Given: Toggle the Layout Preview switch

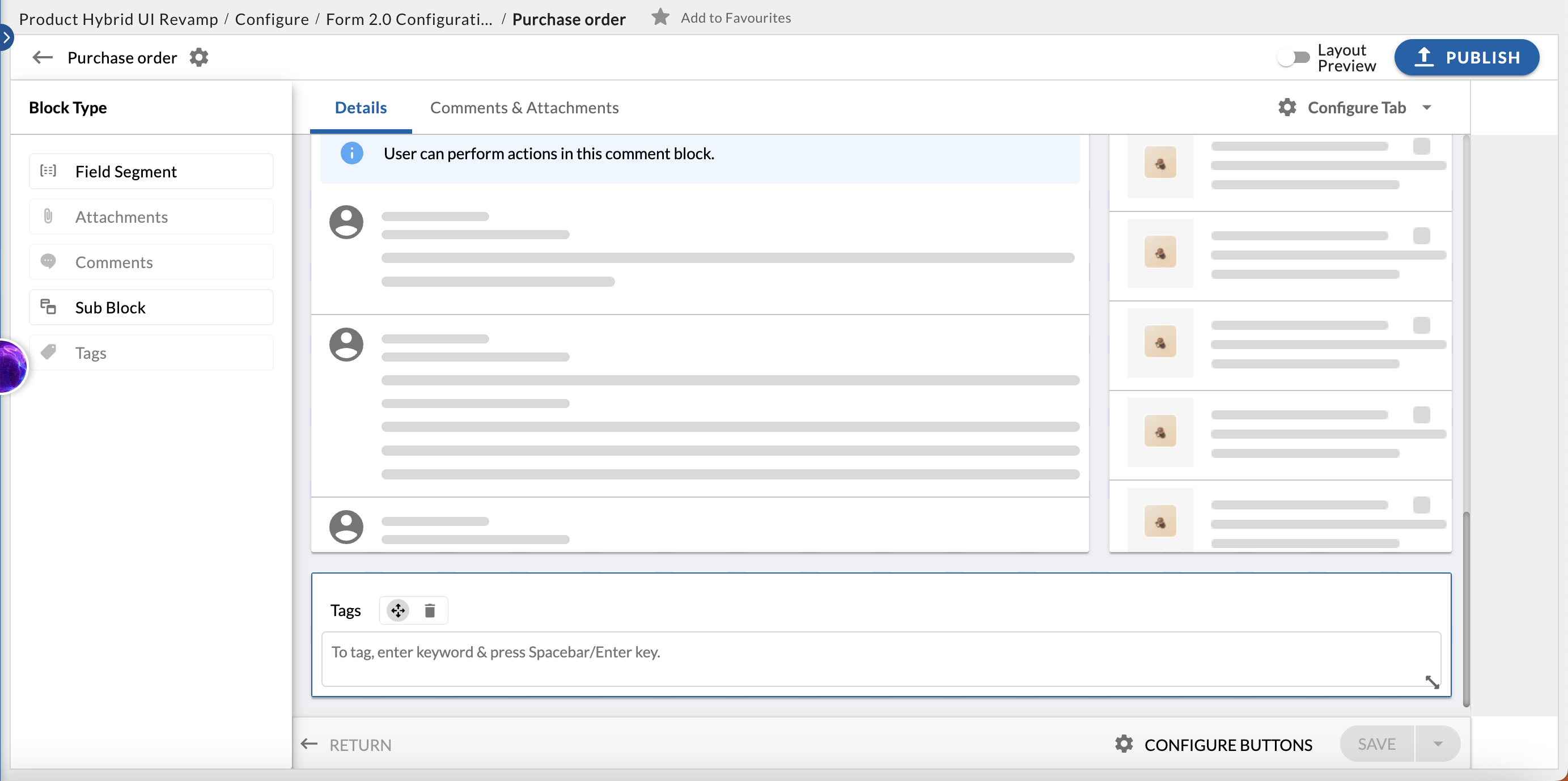Looking at the screenshot, I should (1294, 57).
